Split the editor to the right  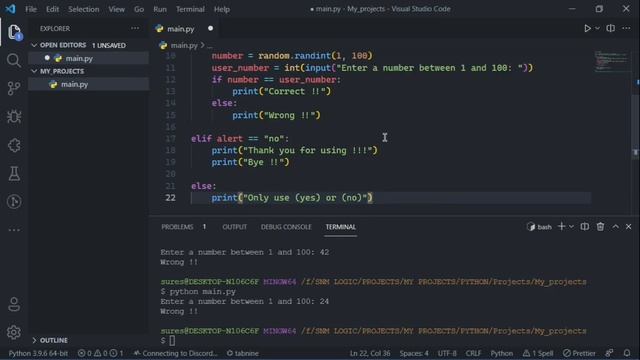click(611, 29)
